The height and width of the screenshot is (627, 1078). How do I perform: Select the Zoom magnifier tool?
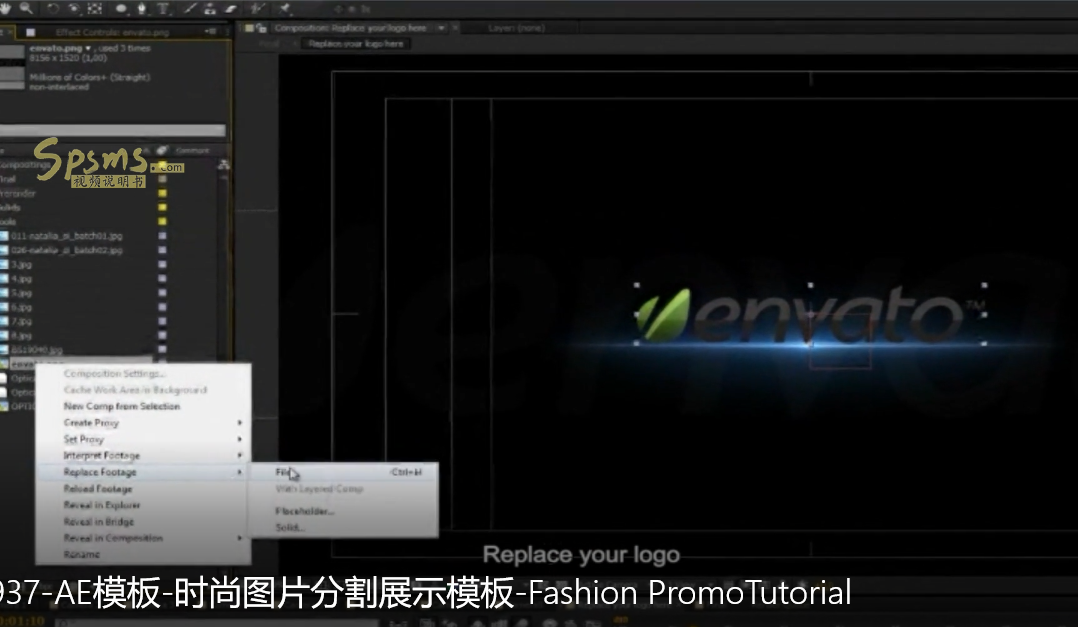pyautogui.click(x=26, y=8)
